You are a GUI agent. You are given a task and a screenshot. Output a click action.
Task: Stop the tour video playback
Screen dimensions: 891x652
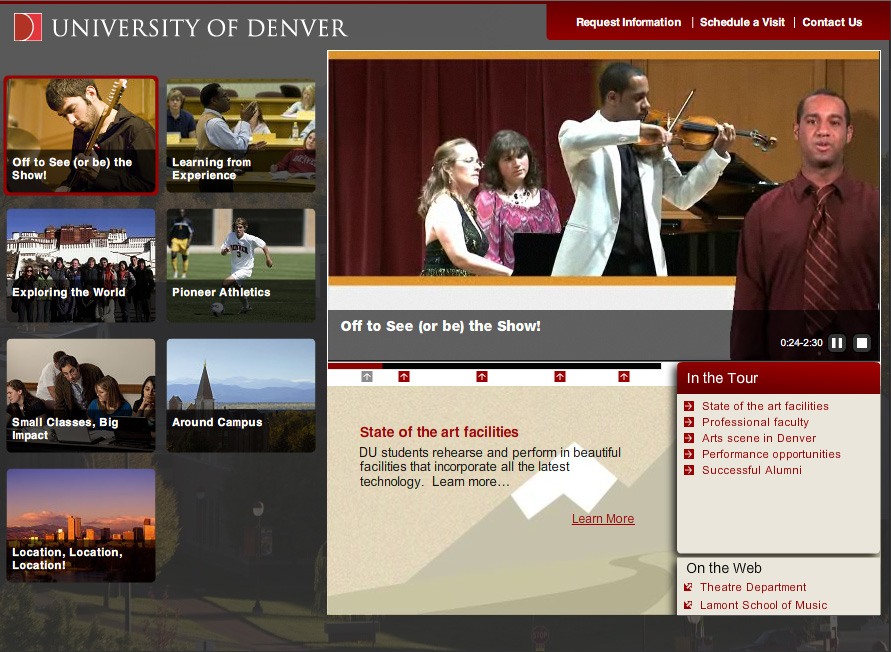tap(862, 343)
